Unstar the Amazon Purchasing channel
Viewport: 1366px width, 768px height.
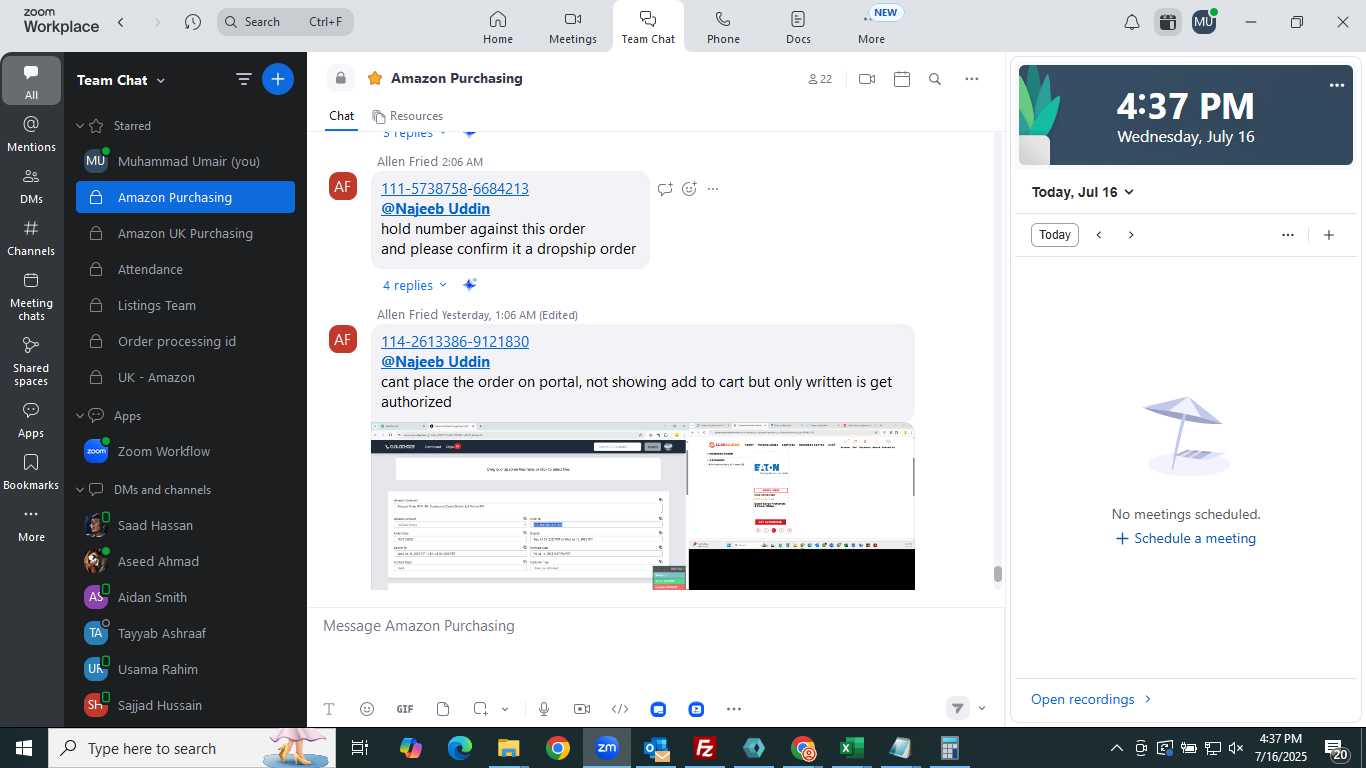pos(375,78)
